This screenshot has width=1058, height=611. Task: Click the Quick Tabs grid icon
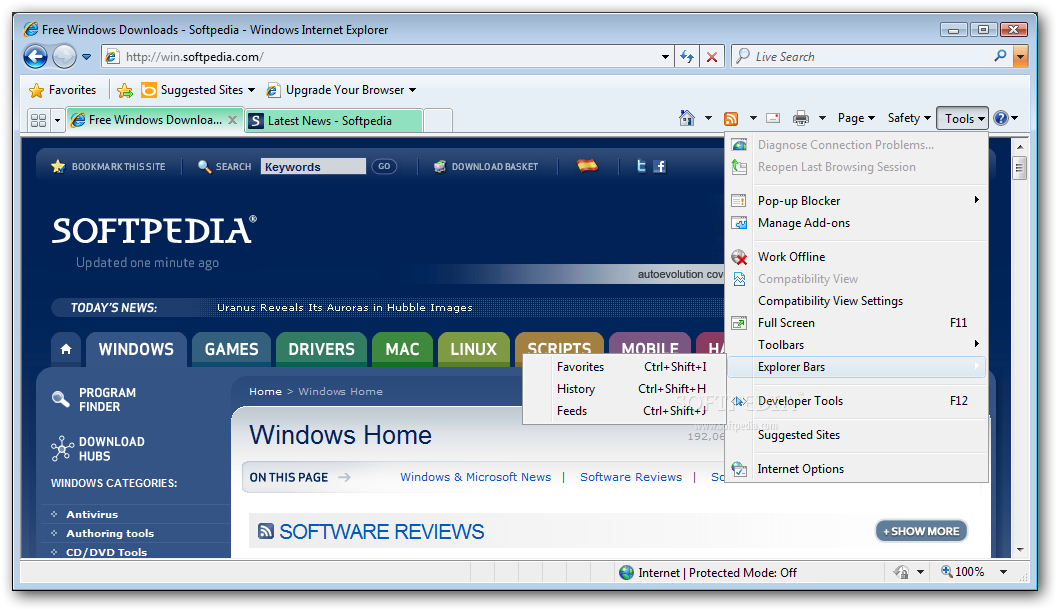coord(38,120)
